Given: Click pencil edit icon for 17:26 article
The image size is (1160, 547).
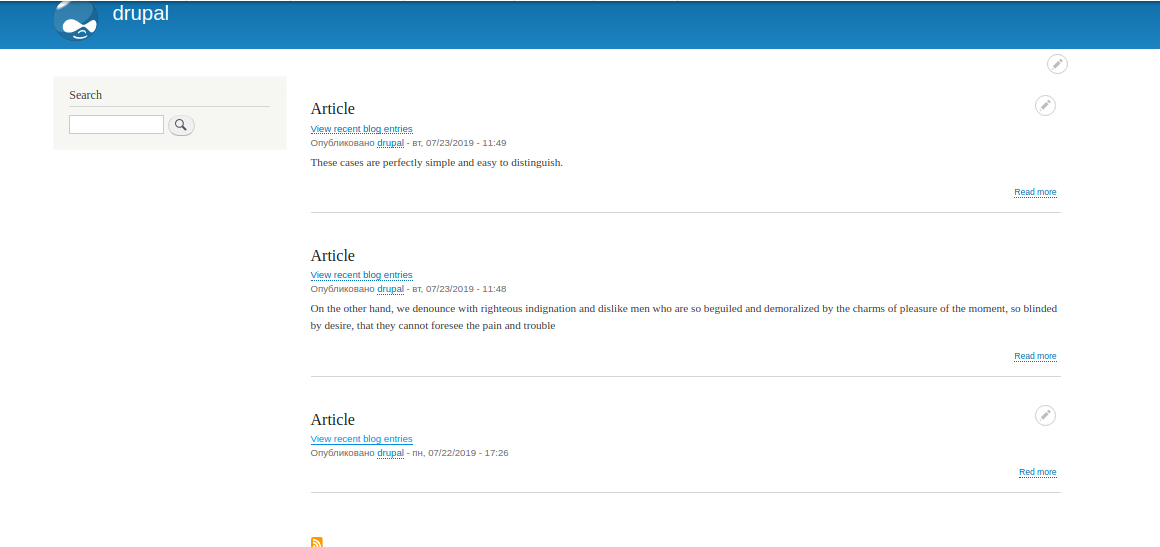Looking at the screenshot, I should [x=1045, y=416].
